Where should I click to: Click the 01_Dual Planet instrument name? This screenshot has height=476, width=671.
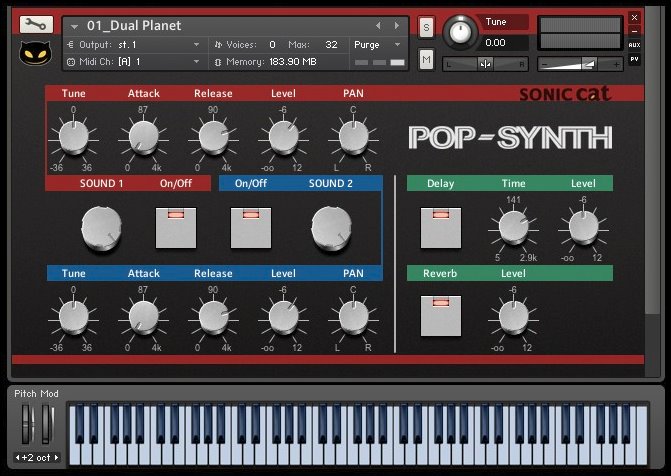click(134, 26)
